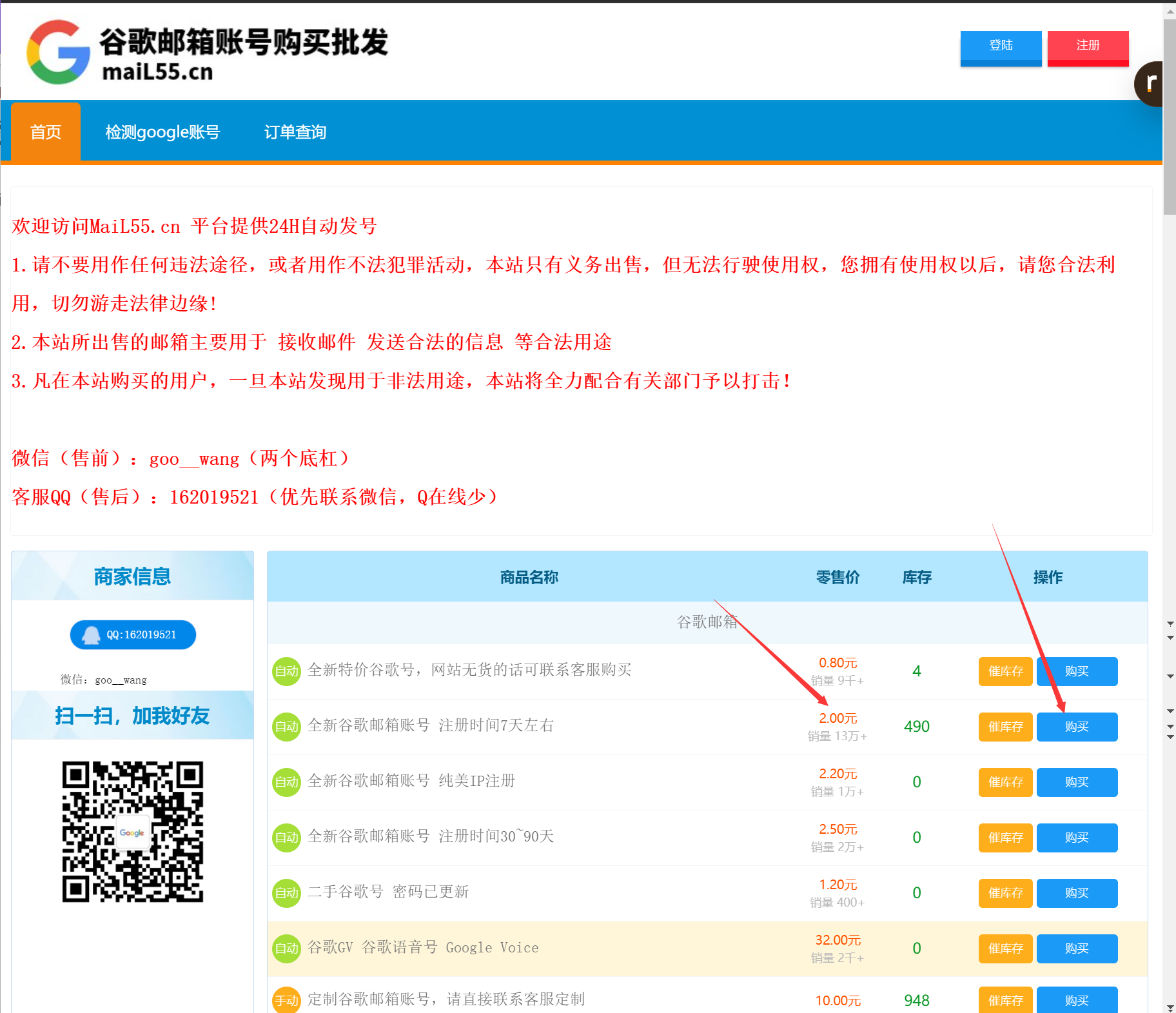This screenshot has height=1013, width=1176.
Task: Click the 32.00元 price
Action: pyautogui.click(x=838, y=940)
